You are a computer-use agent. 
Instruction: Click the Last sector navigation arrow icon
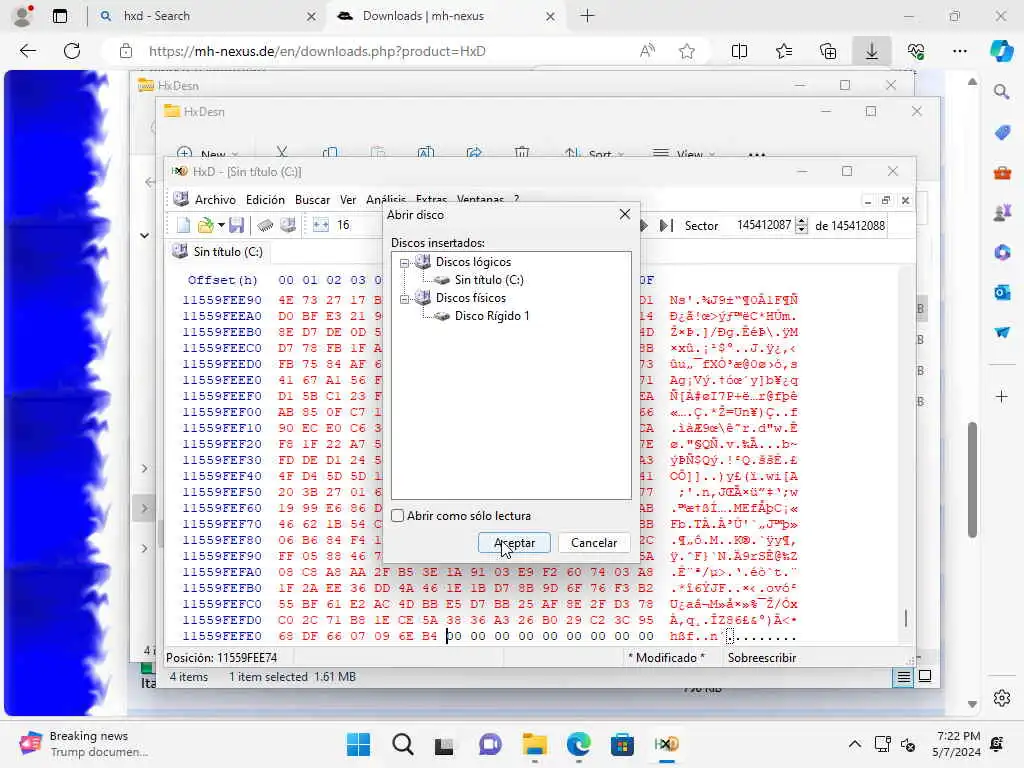point(665,225)
